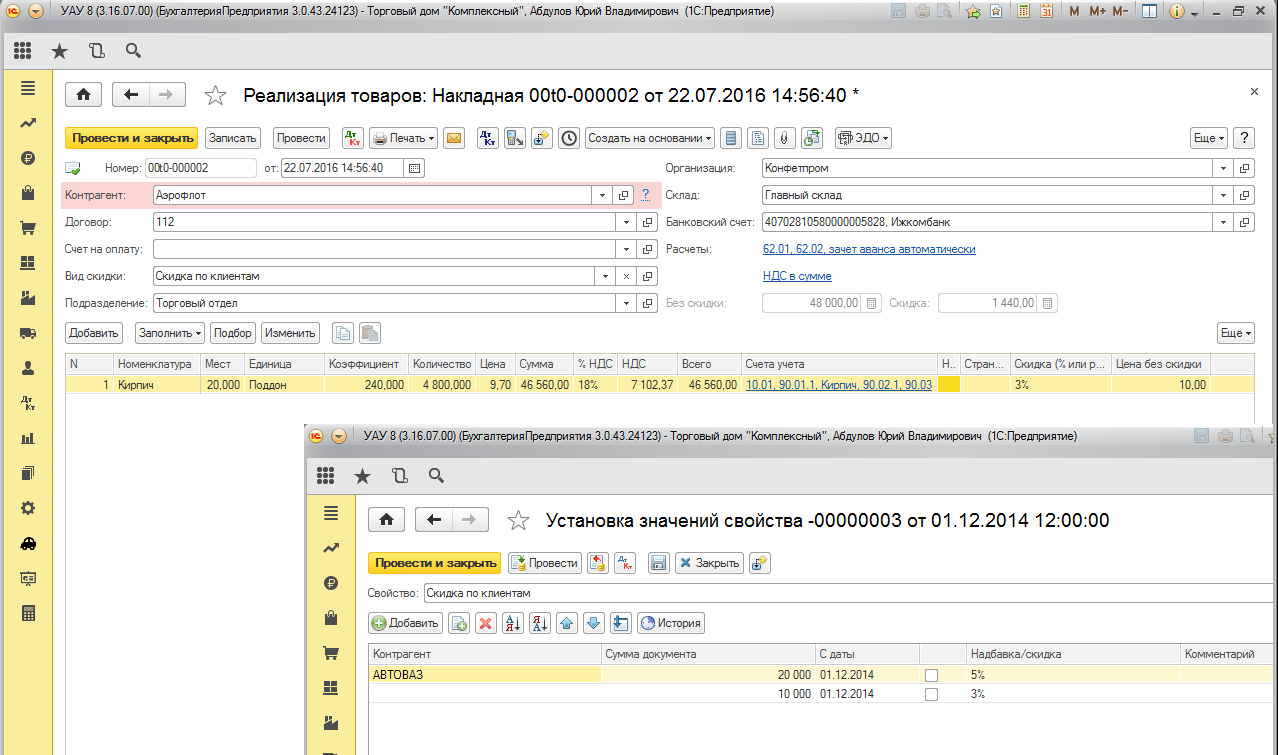Copy rows icon next to Изменить
This screenshot has width=1278, height=755.
[x=343, y=333]
